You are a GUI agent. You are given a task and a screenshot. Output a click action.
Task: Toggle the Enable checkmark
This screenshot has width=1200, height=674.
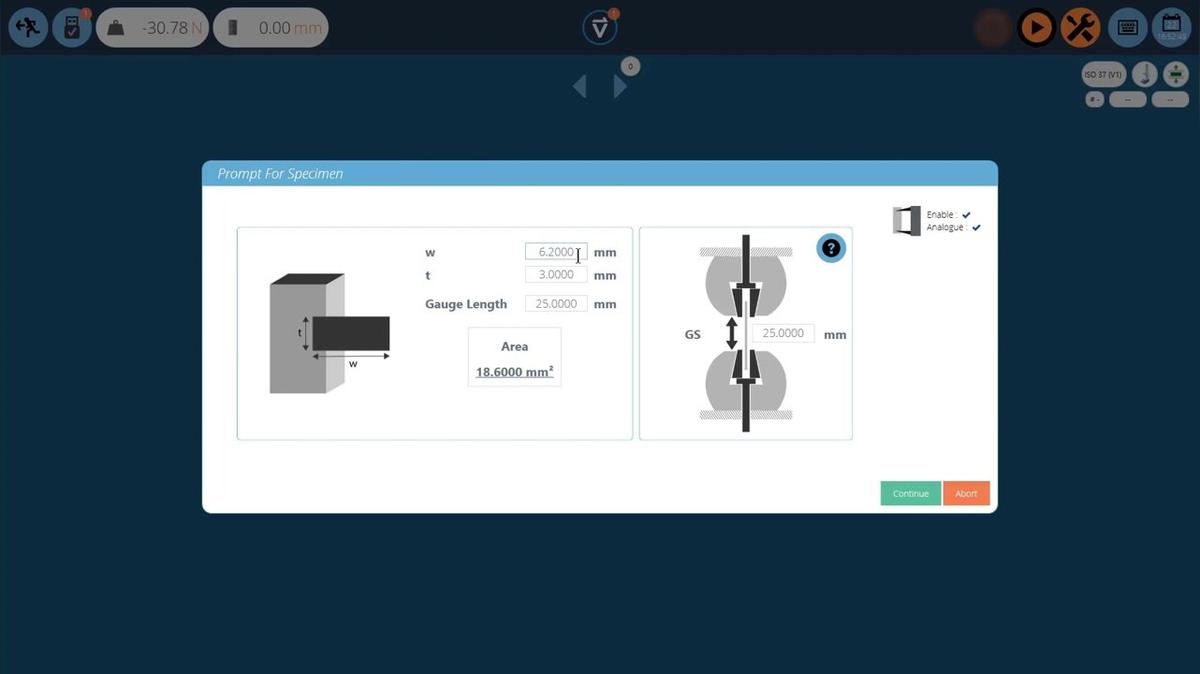(966, 215)
